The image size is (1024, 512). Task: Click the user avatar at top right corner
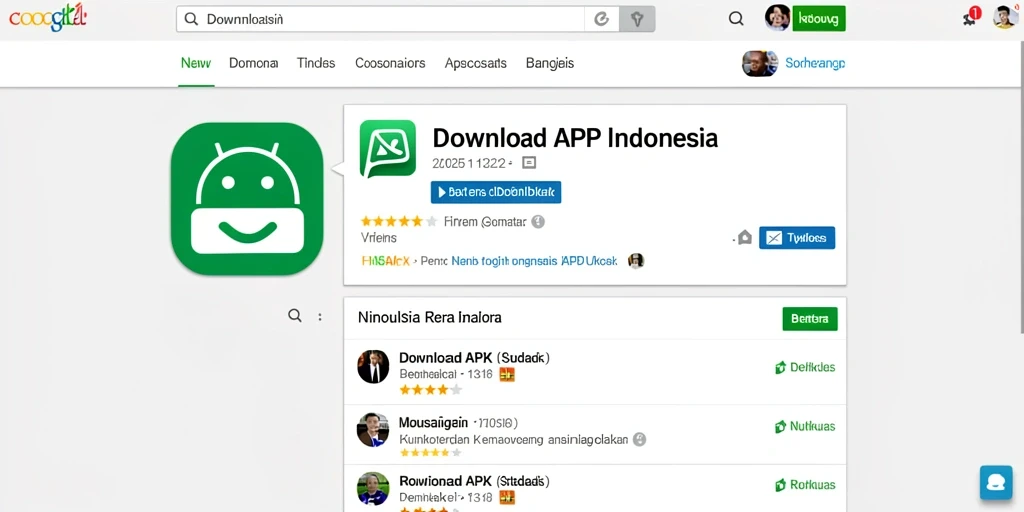(1004, 18)
